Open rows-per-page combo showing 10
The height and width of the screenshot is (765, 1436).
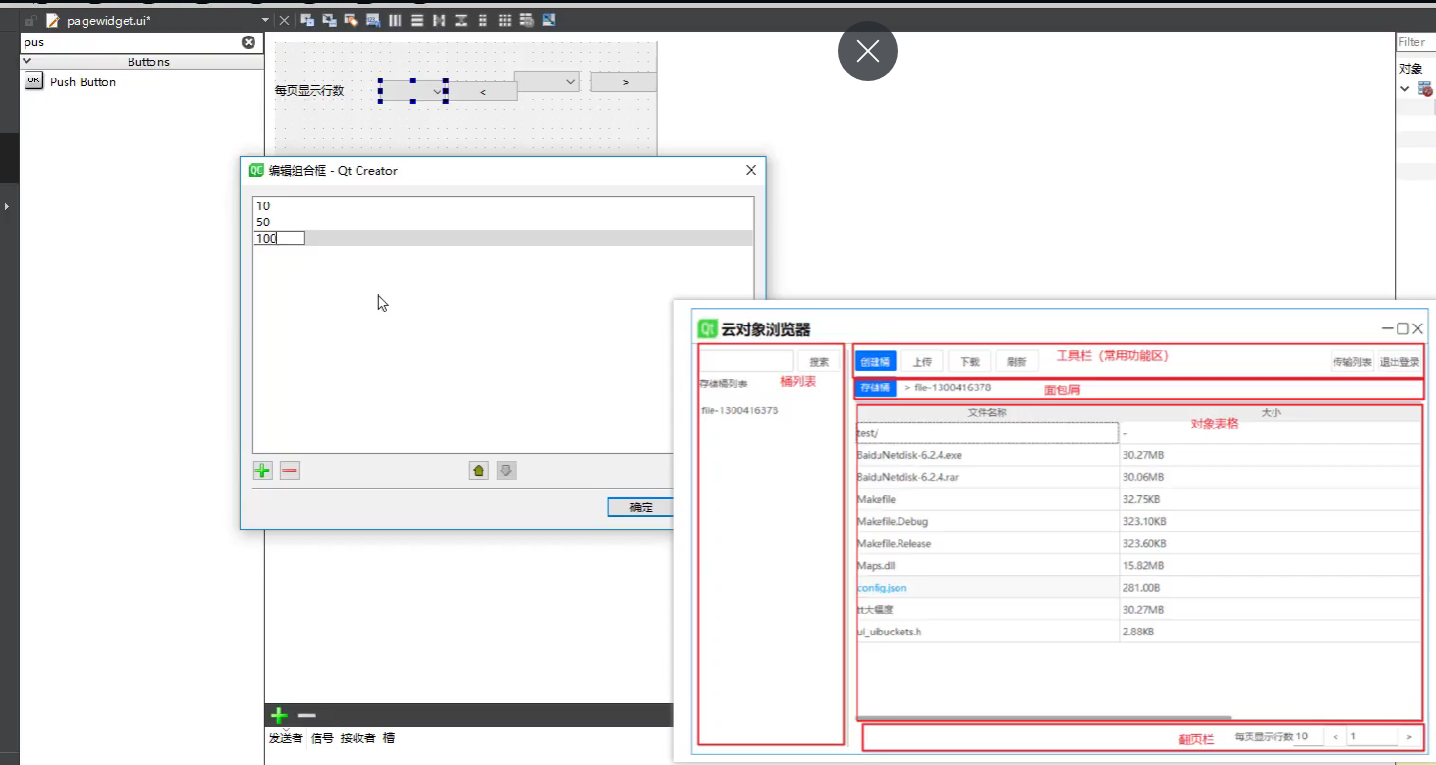click(x=1307, y=736)
